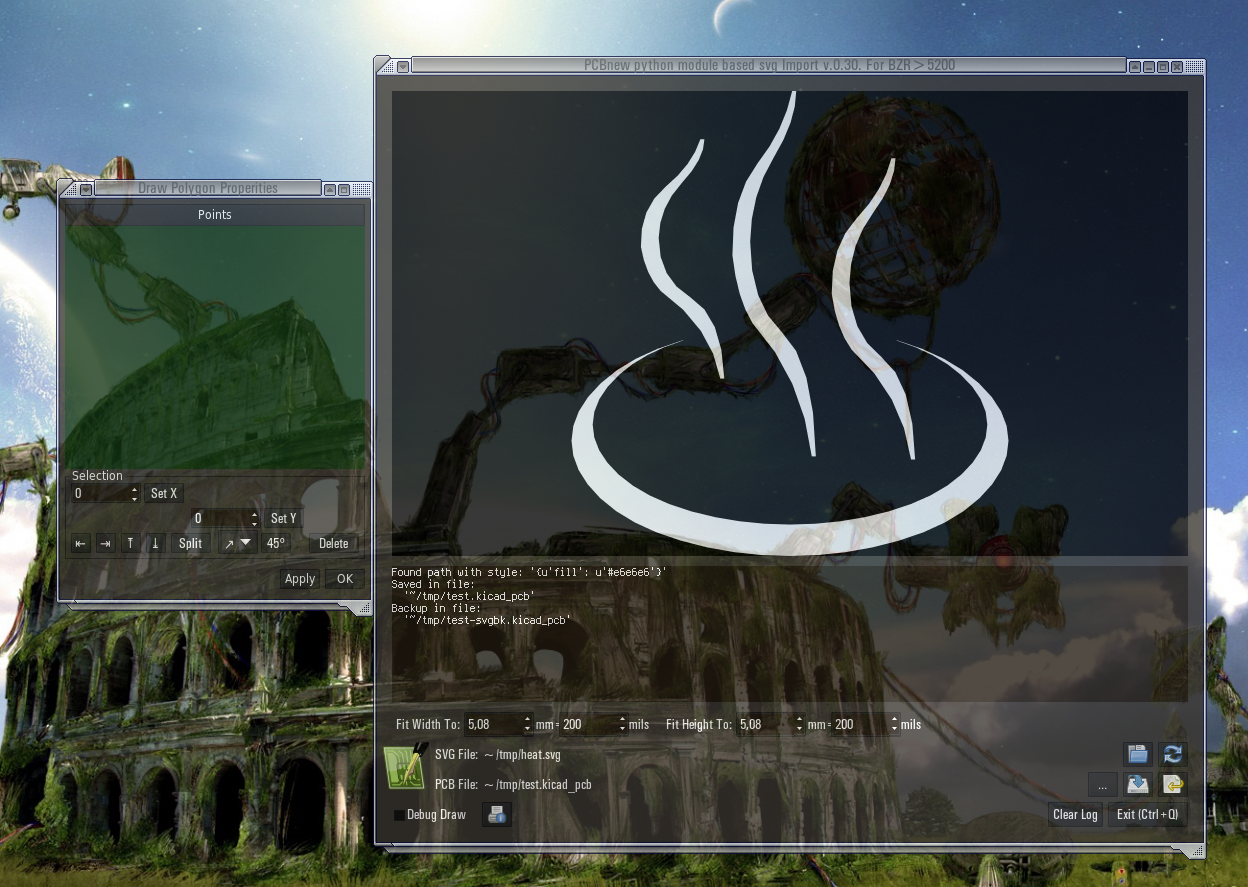
Task: Click the Points column header
Action: [x=215, y=215]
